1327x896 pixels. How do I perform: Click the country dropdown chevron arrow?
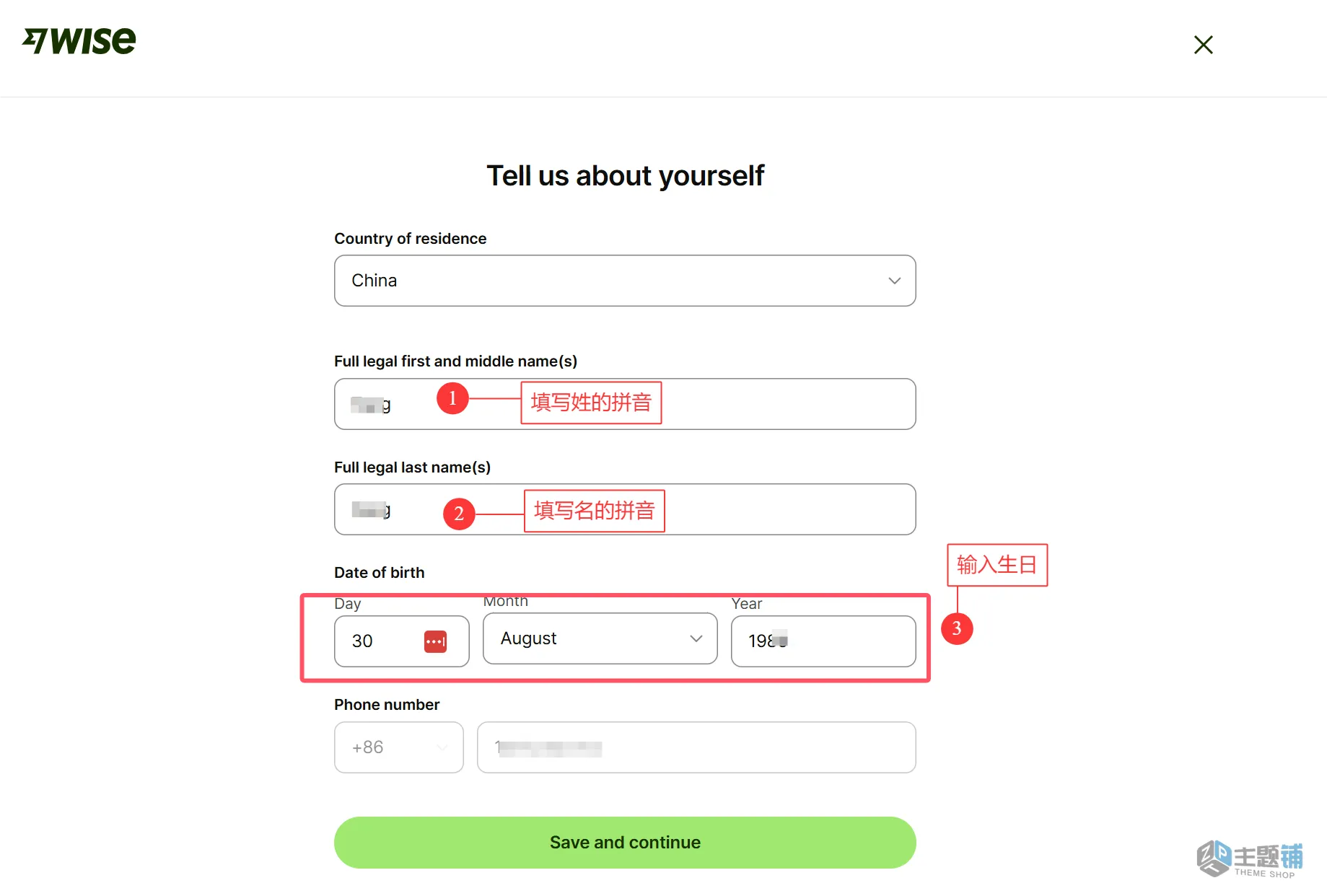(x=894, y=281)
